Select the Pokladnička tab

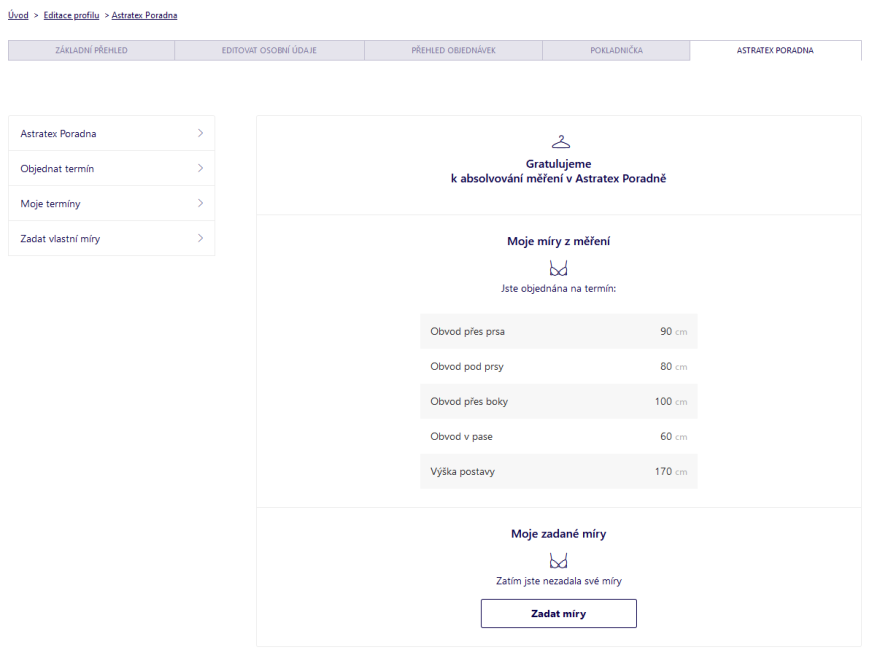point(616,50)
